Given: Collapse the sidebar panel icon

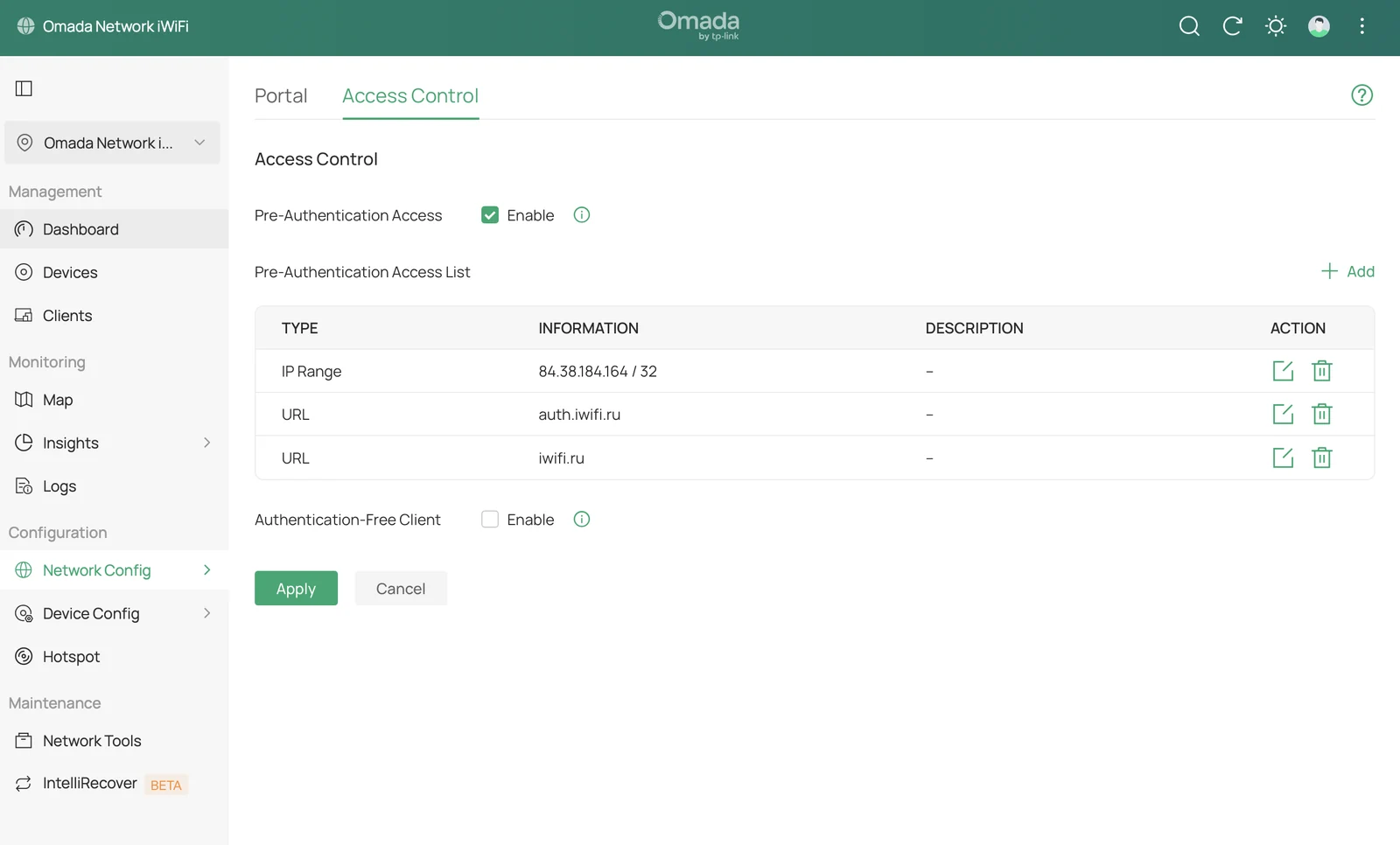Looking at the screenshot, I should pyautogui.click(x=24, y=88).
